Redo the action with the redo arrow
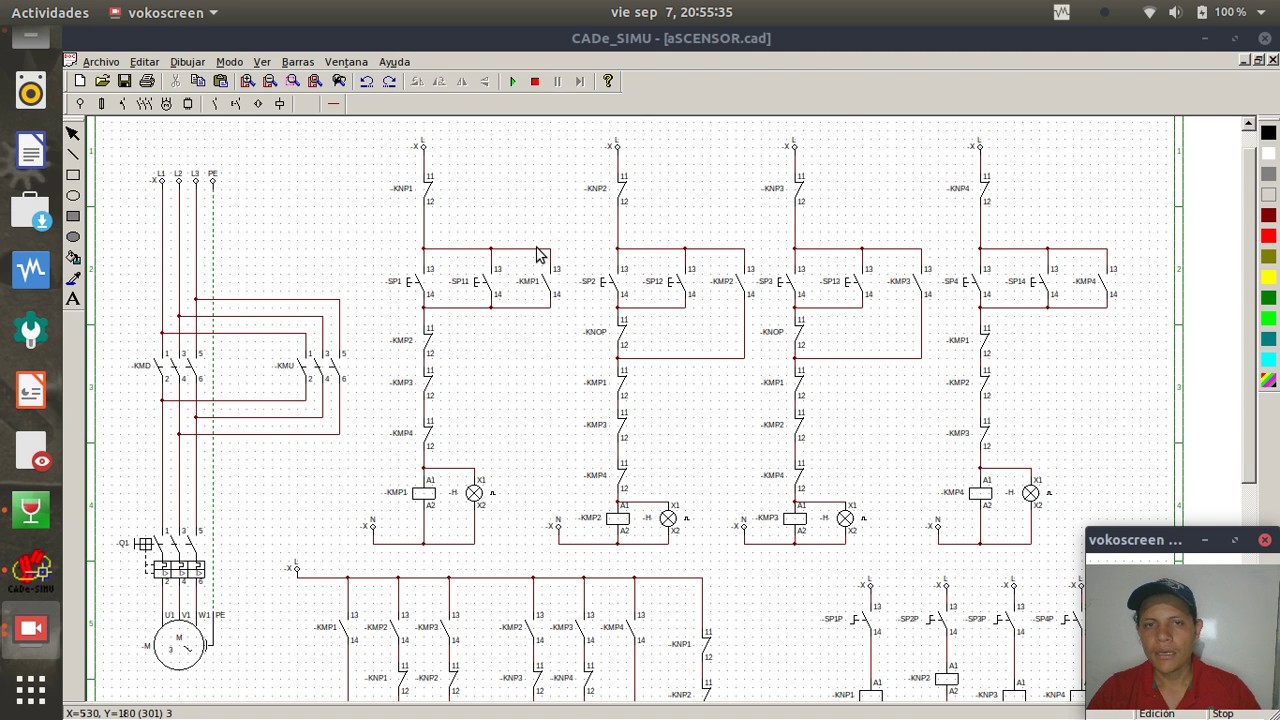This screenshot has height=720, width=1280. click(389, 81)
